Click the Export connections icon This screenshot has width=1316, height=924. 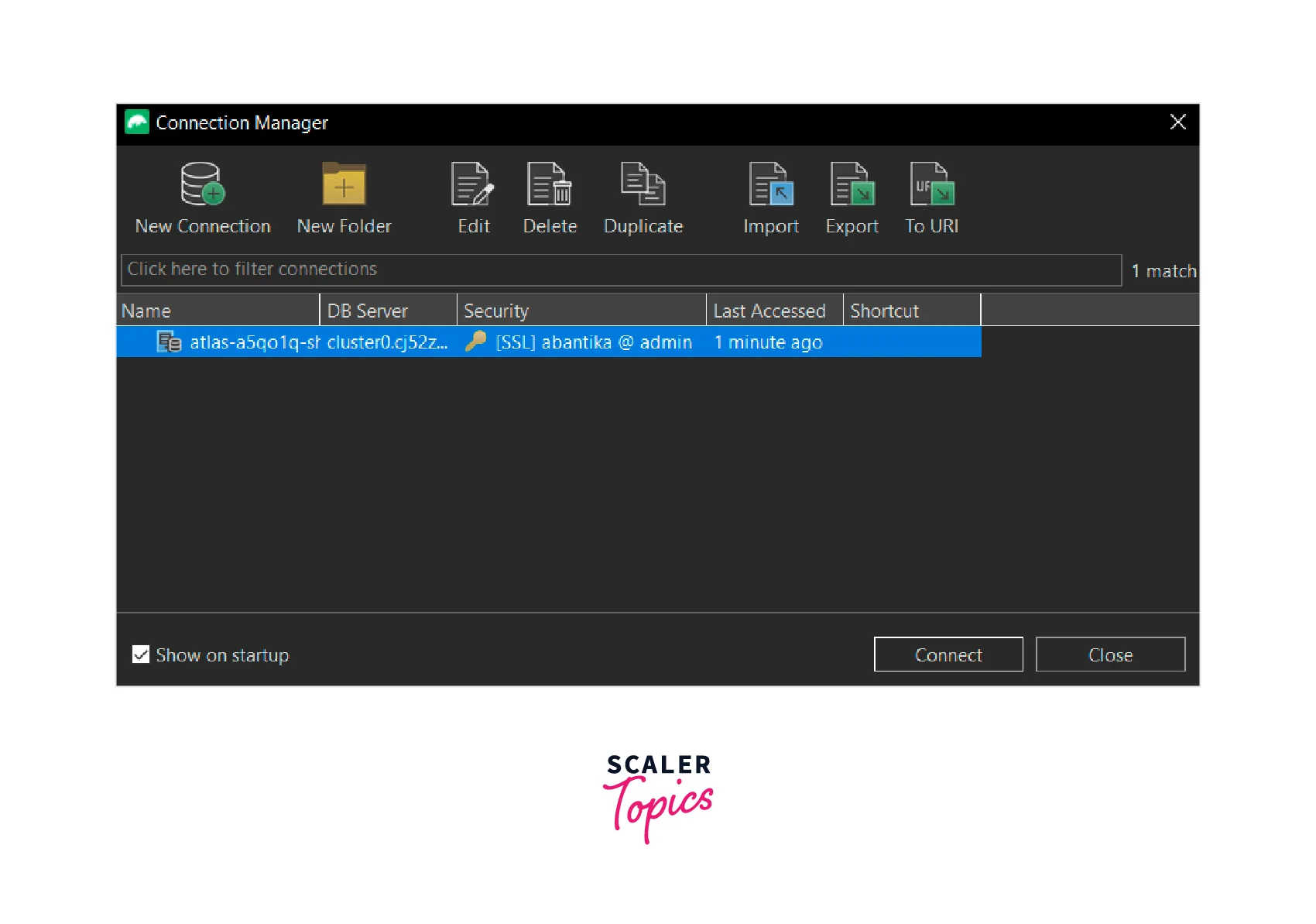click(x=852, y=184)
